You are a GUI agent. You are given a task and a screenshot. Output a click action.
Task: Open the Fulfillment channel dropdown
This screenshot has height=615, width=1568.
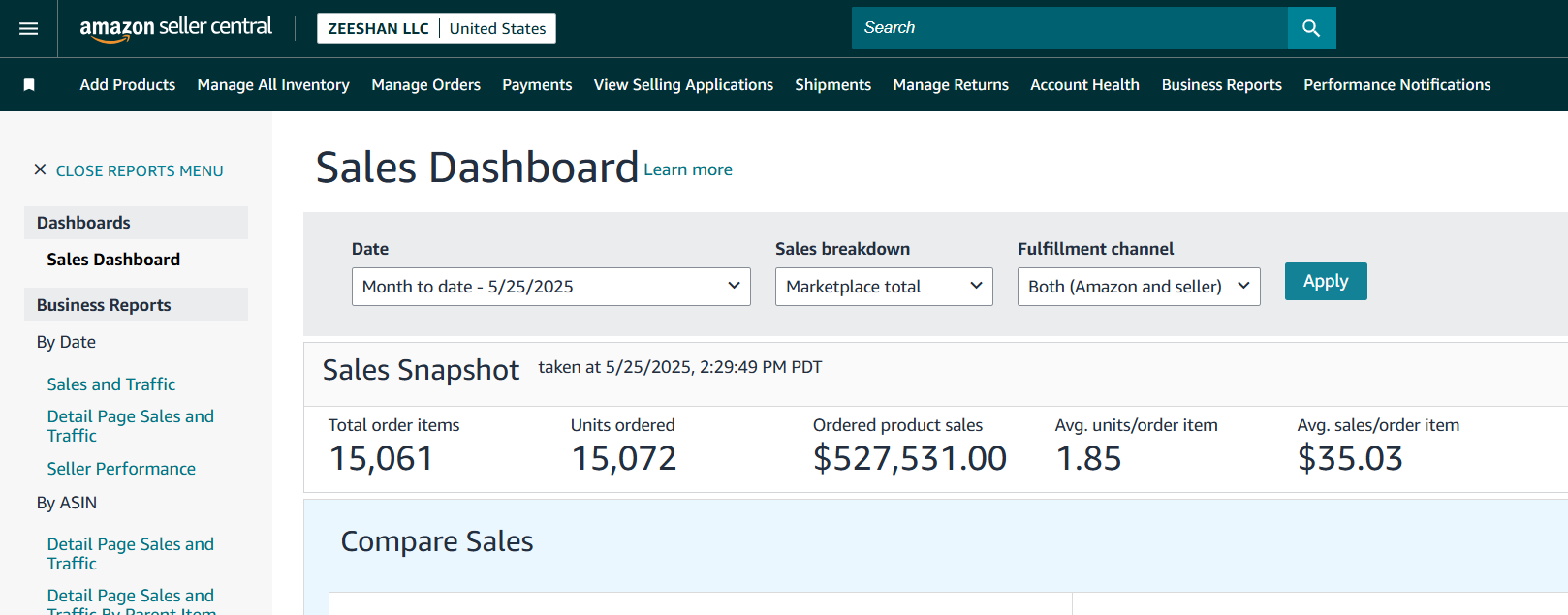click(1138, 287)
